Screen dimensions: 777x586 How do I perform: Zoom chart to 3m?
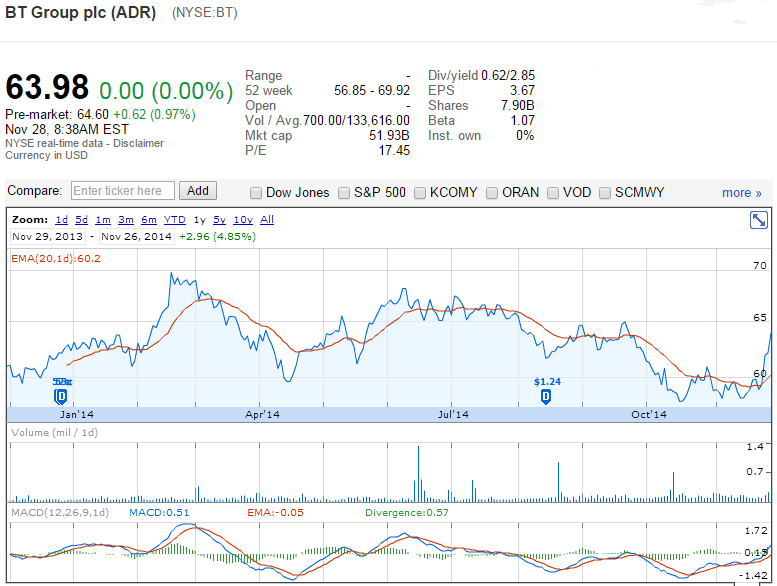tap(126, 219)
